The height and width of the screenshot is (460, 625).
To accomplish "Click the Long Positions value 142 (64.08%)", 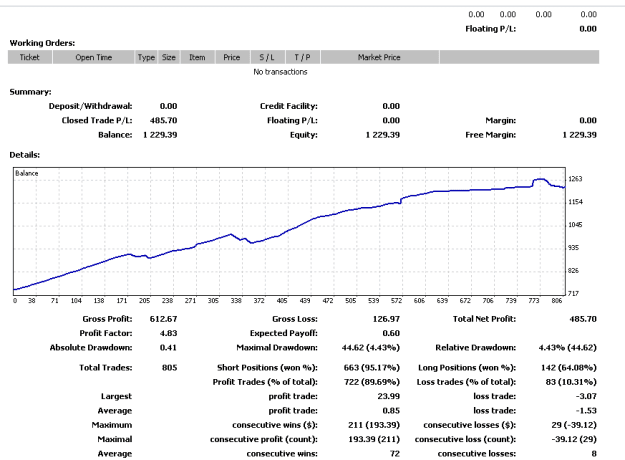I will click(569, 368).
